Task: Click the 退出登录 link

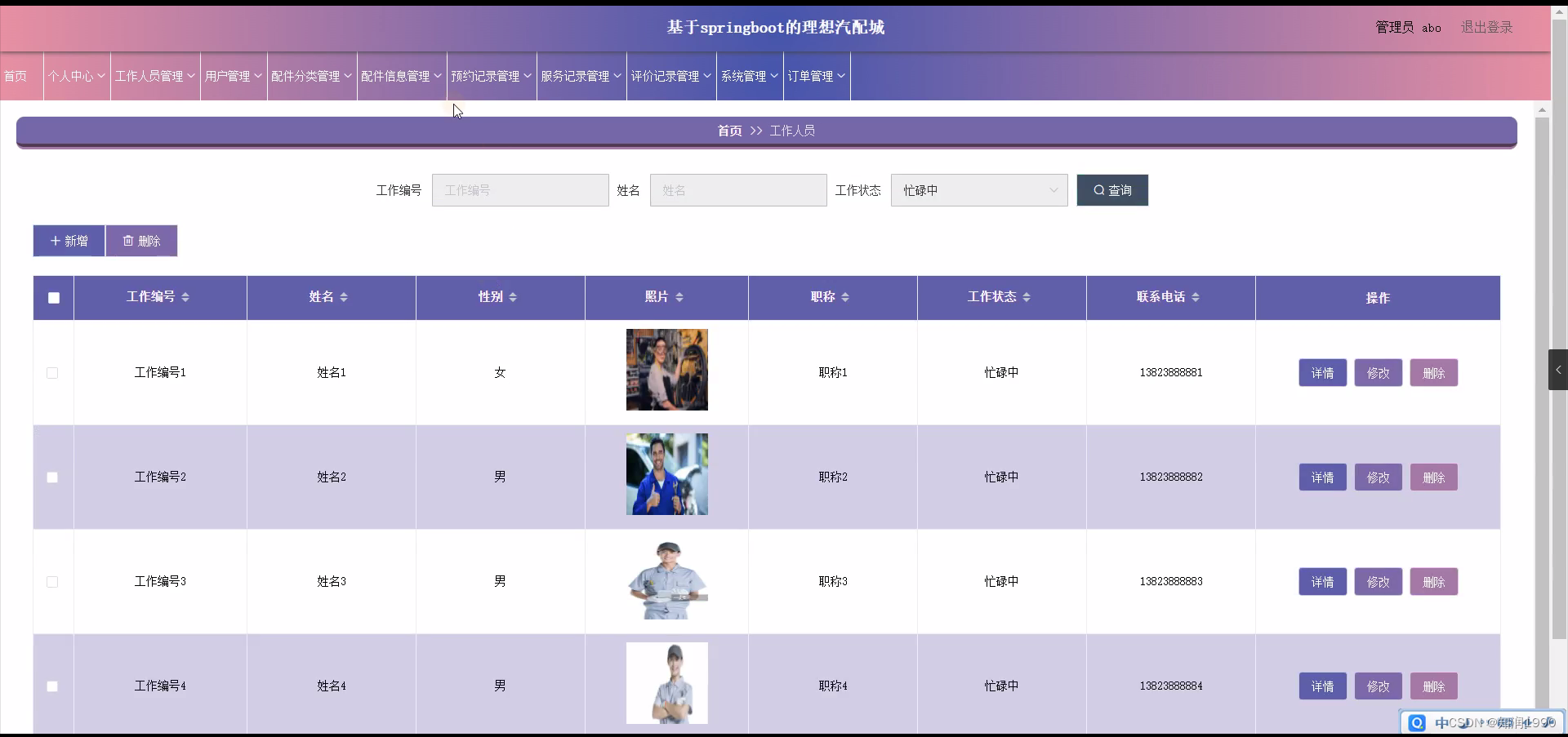Action: [x=1486, y=27]
